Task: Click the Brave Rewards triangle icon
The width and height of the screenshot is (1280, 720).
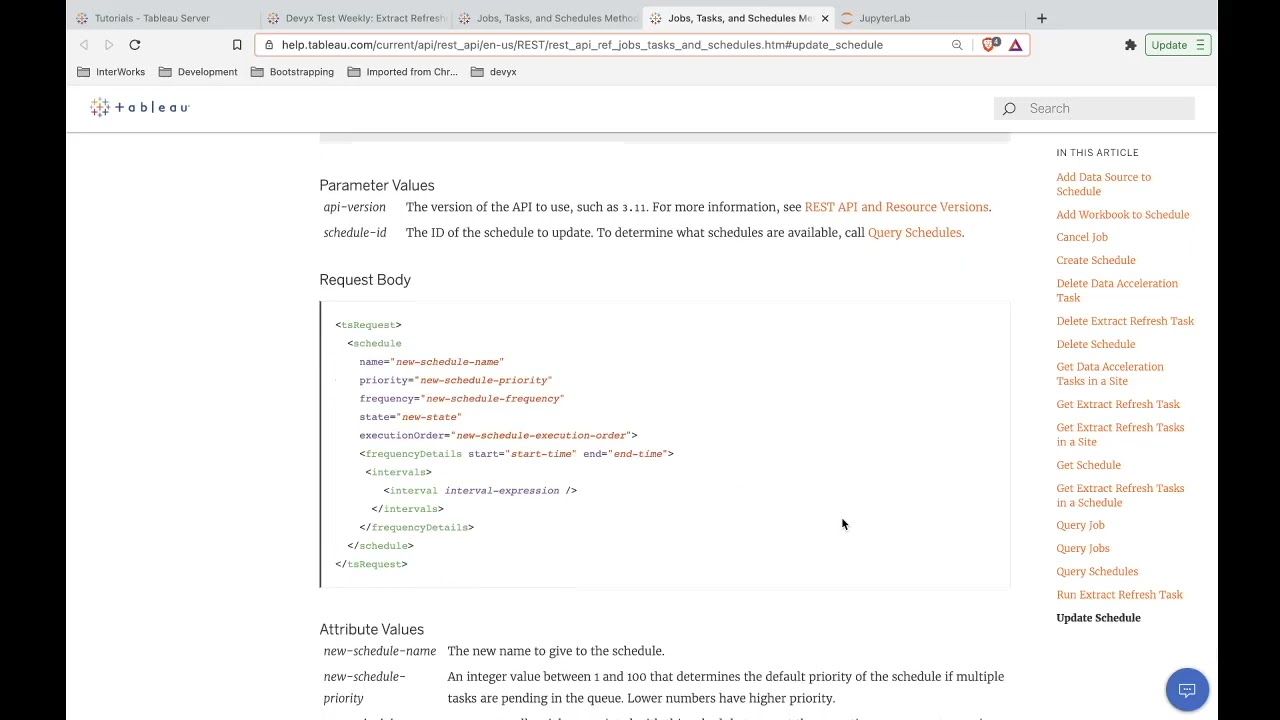Action: [x=1015, y=45]
